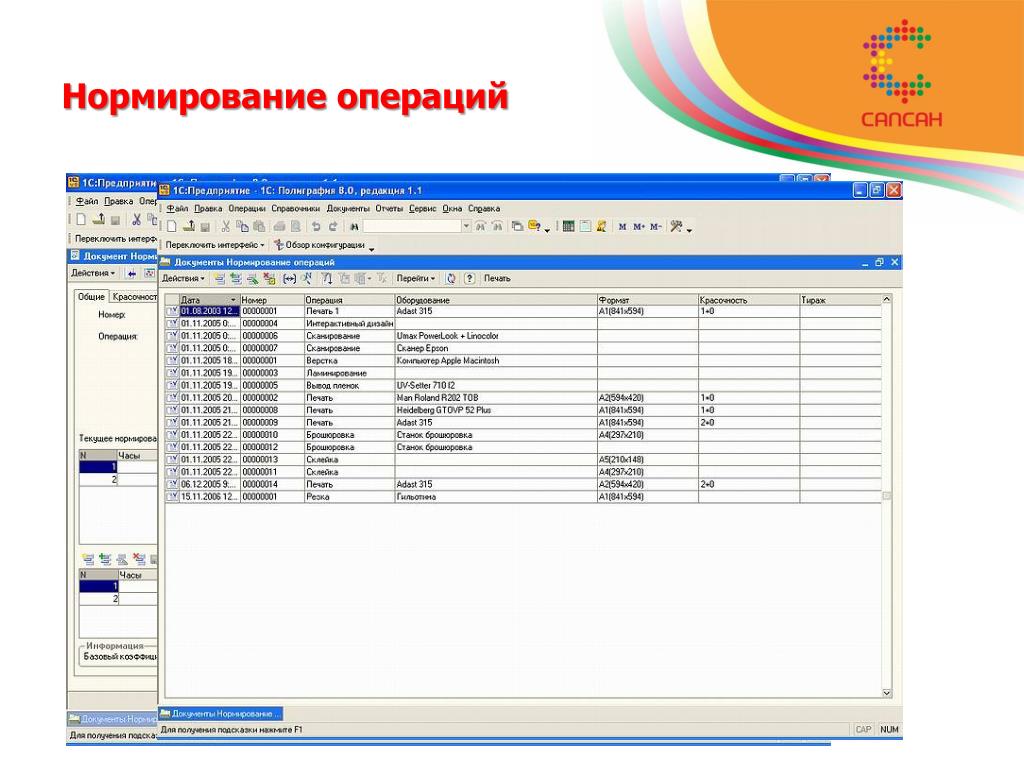Click the Cut scissors icon in front window

(225, 227)
